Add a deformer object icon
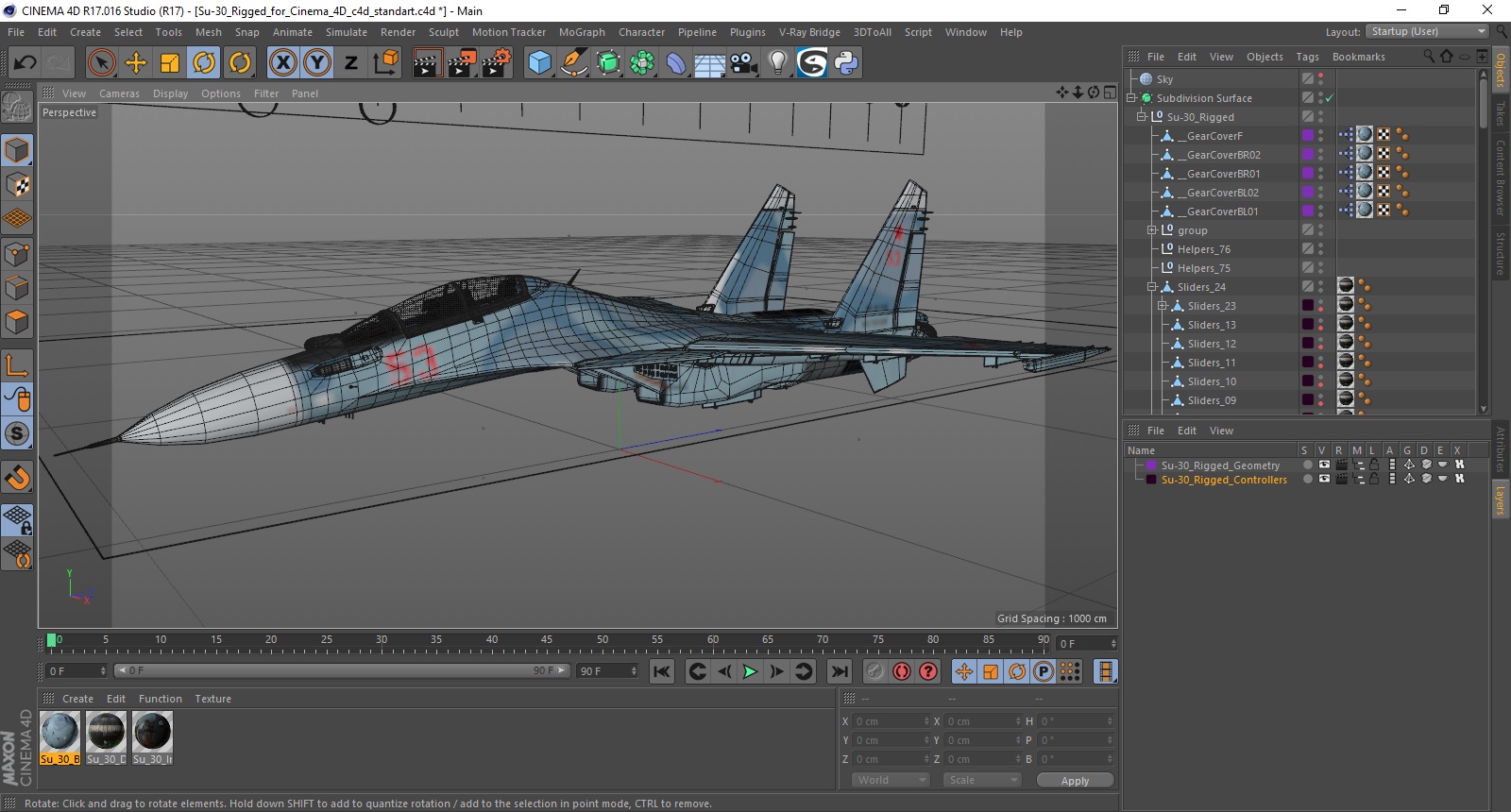Image resolution: width=1511 pixels, height=812 pixels. click(x=676, y=63)
